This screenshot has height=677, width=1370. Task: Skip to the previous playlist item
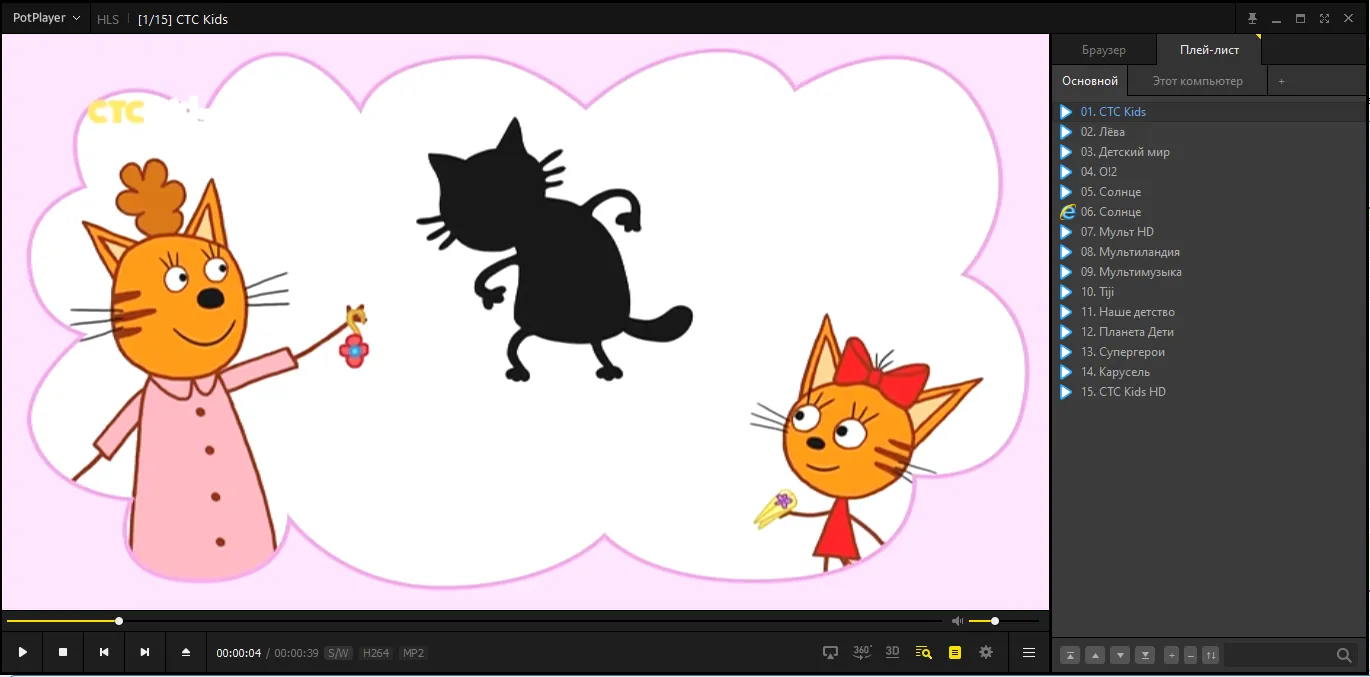click(104, 652)
